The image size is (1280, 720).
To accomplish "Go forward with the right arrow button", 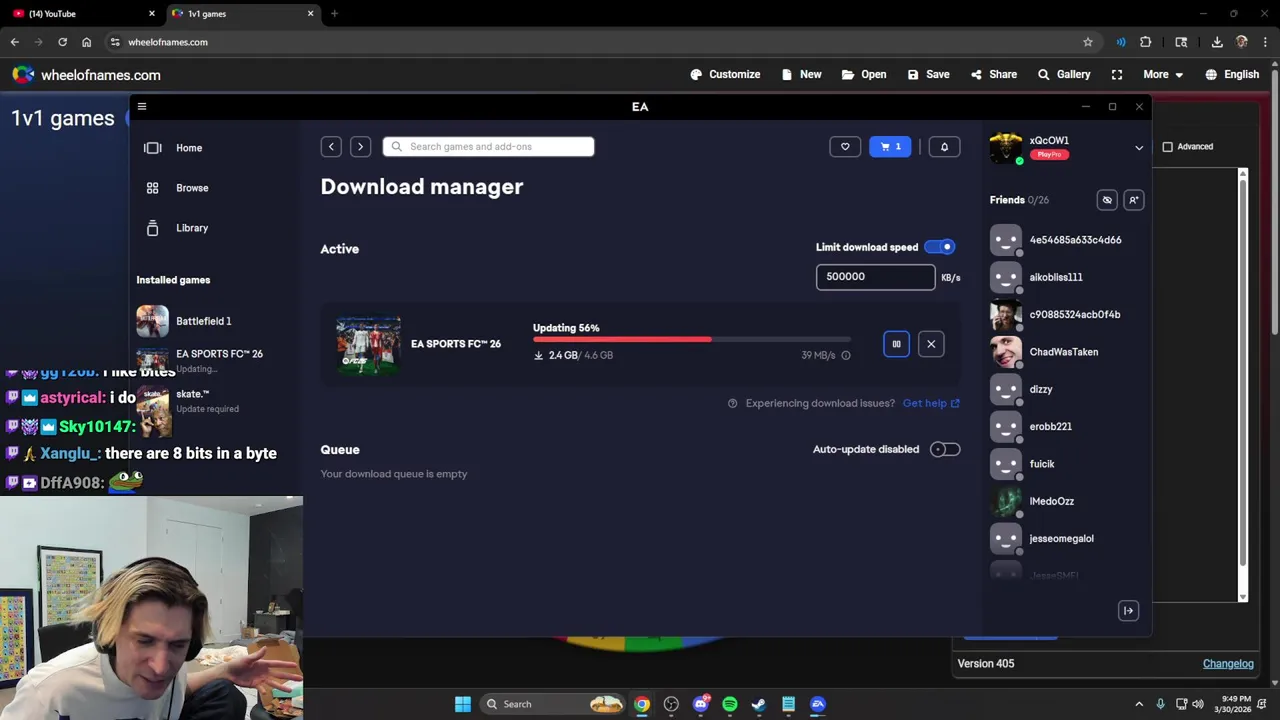I will [x=360, y=147].
